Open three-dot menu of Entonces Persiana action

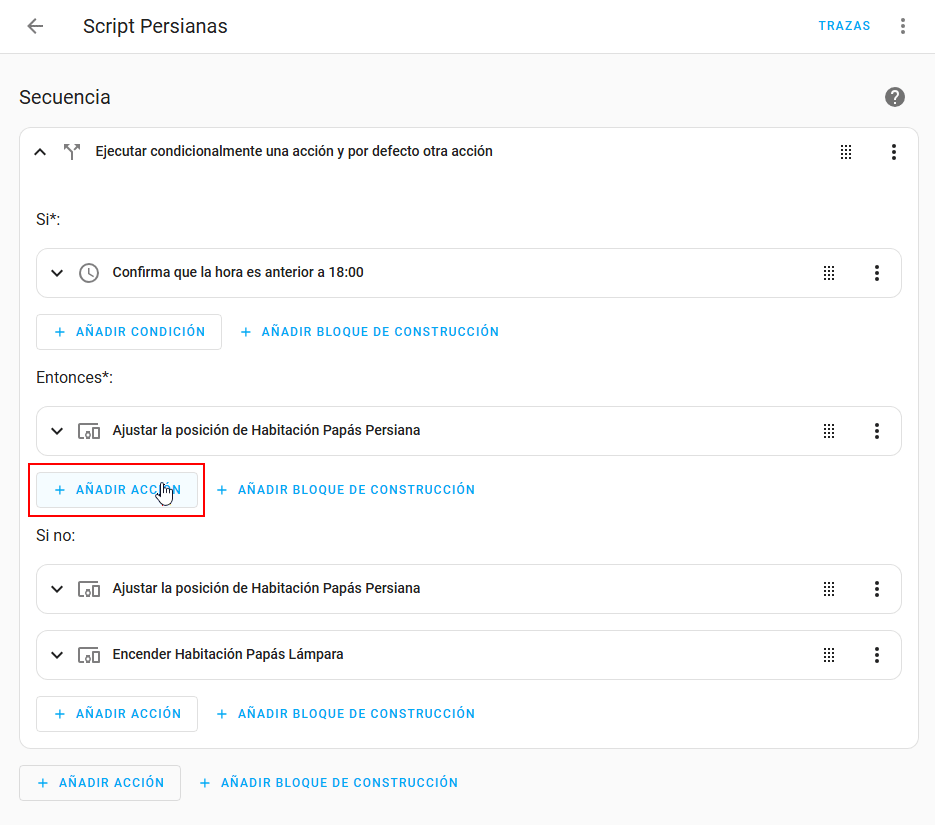pos(876,431)
